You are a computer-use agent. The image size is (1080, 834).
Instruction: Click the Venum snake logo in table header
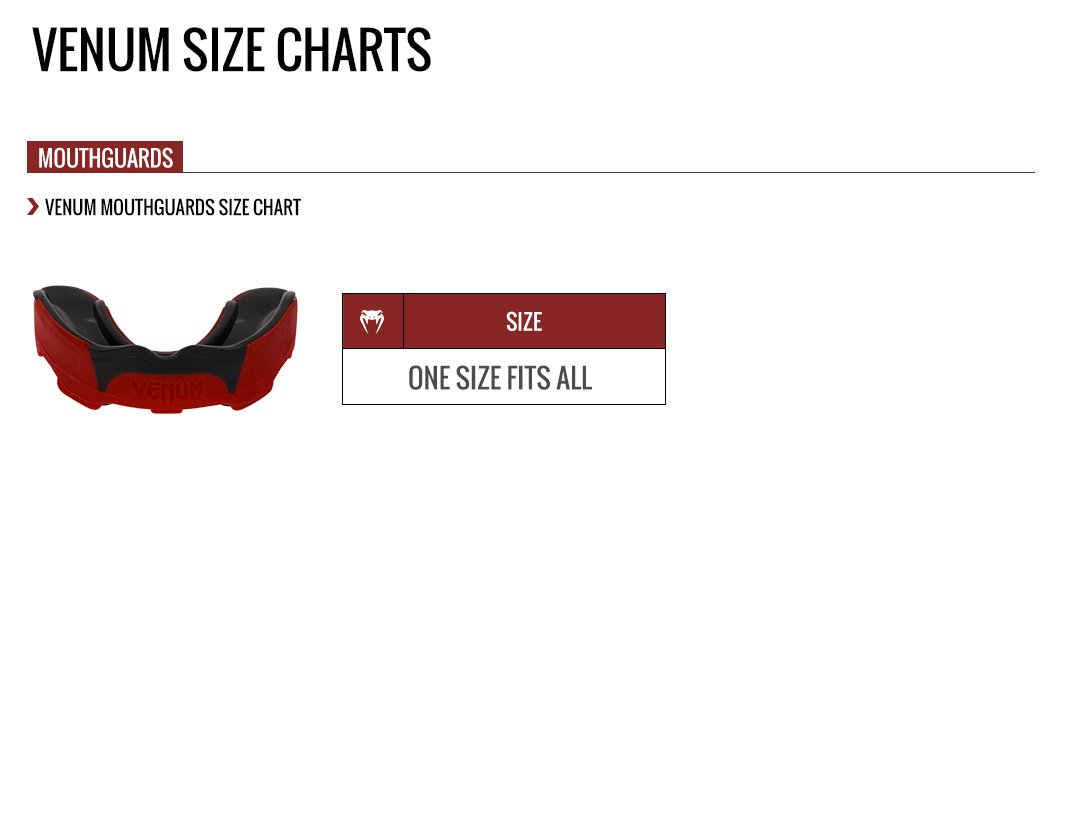point(372,321)
